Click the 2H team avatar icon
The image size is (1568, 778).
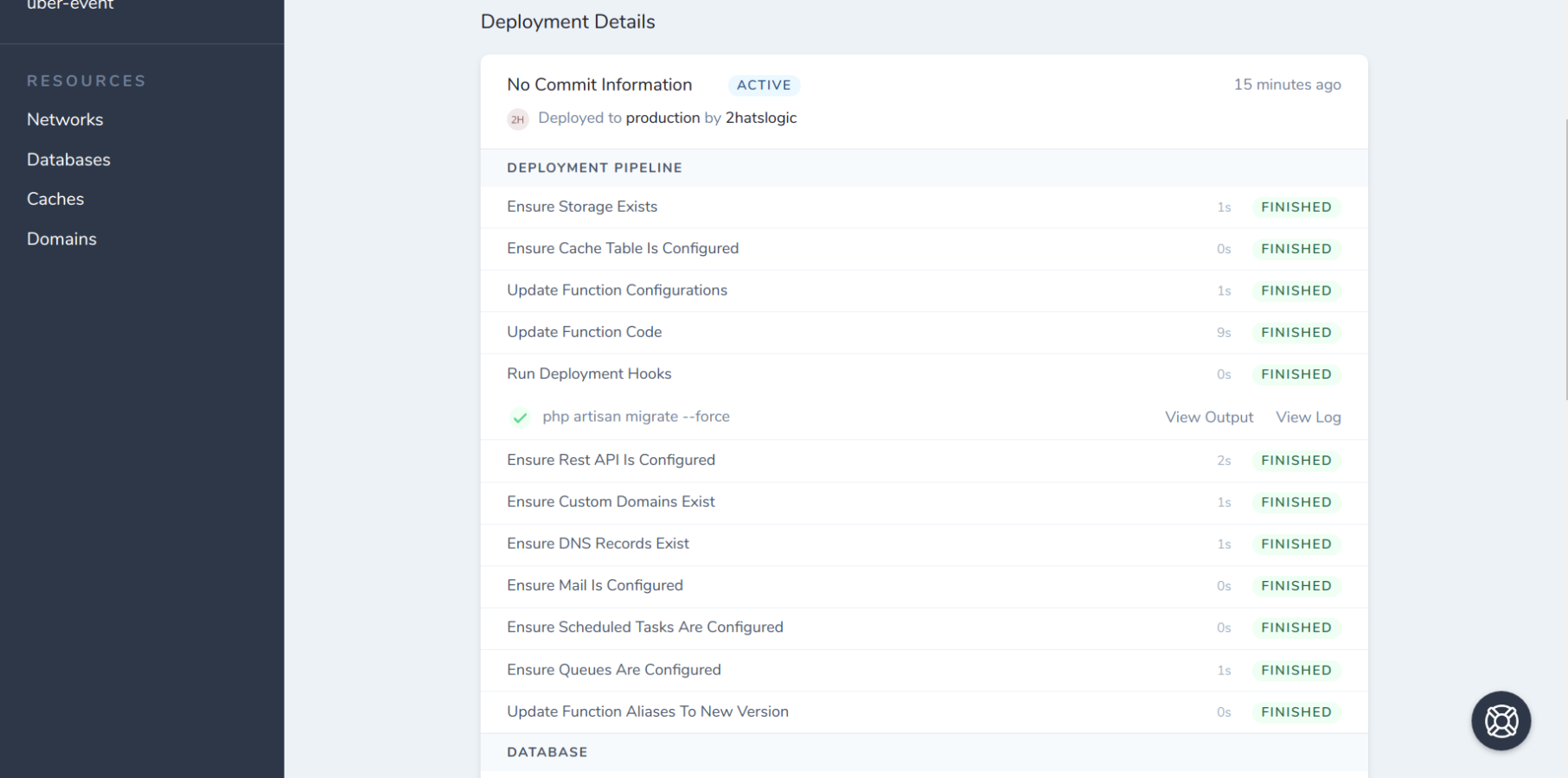pos(517,118)
